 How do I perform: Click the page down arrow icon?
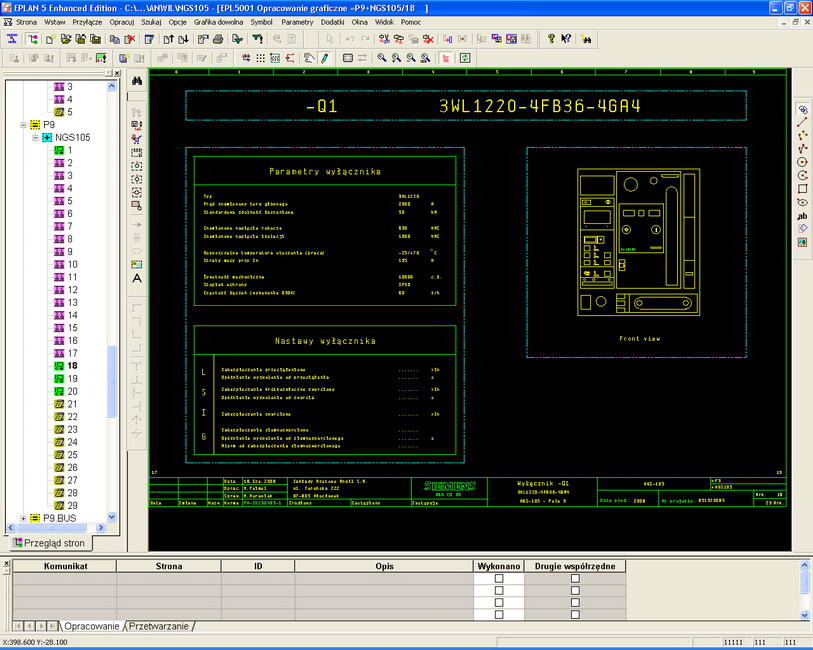[x=184, y=39]
